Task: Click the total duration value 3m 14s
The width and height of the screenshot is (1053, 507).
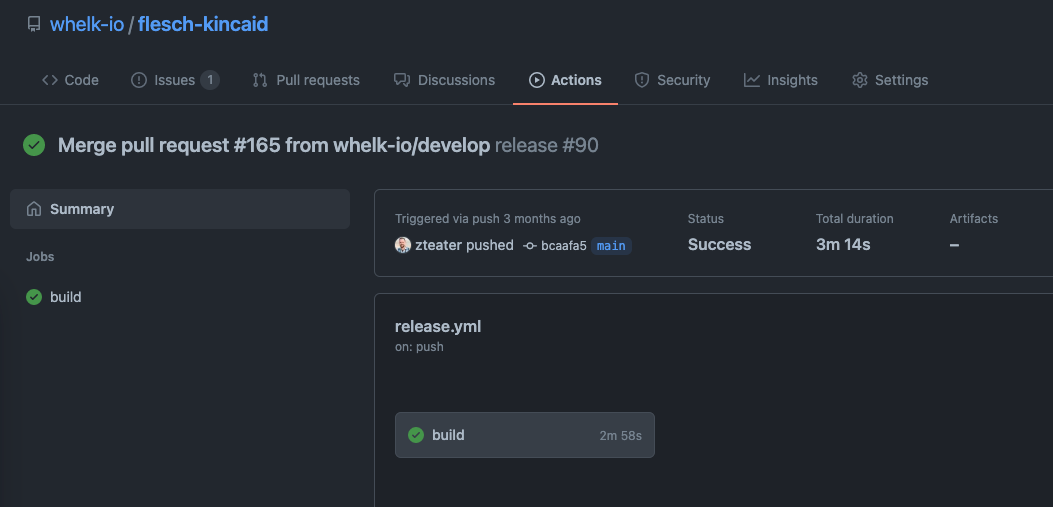Action: point(843,245)
